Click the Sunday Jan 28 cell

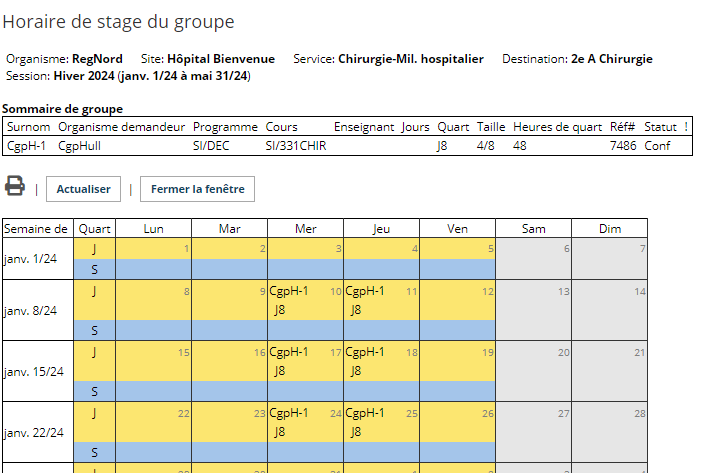tap(610, 432)
